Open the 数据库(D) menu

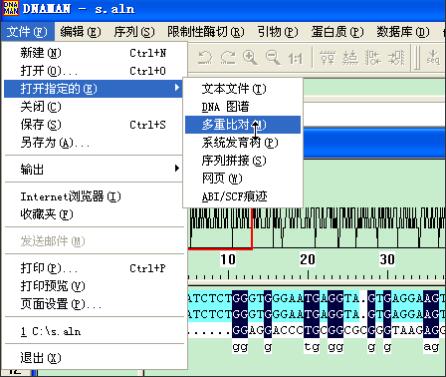[403, 32]
